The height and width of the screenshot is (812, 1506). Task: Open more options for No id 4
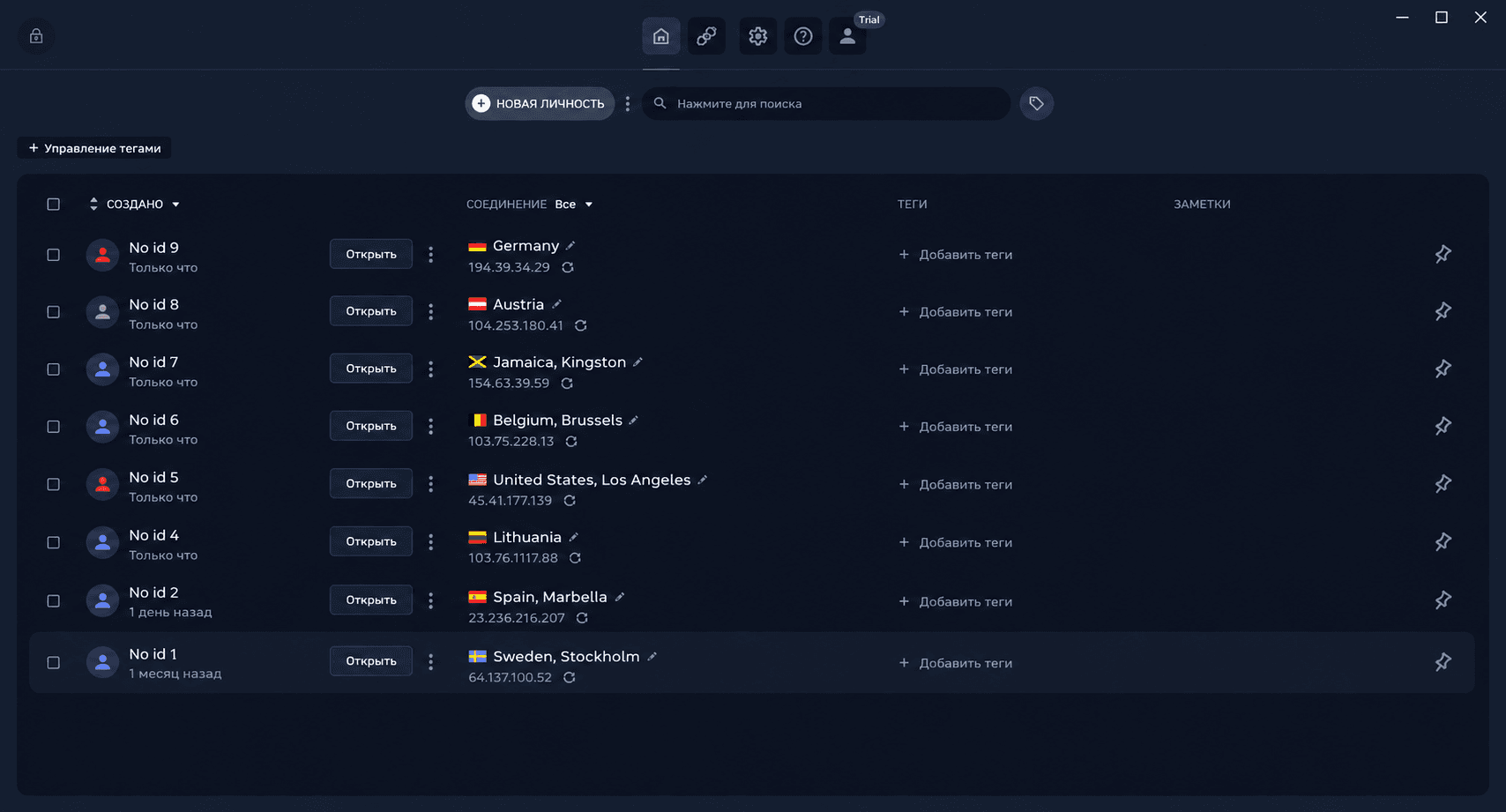[x=430, y=542]
